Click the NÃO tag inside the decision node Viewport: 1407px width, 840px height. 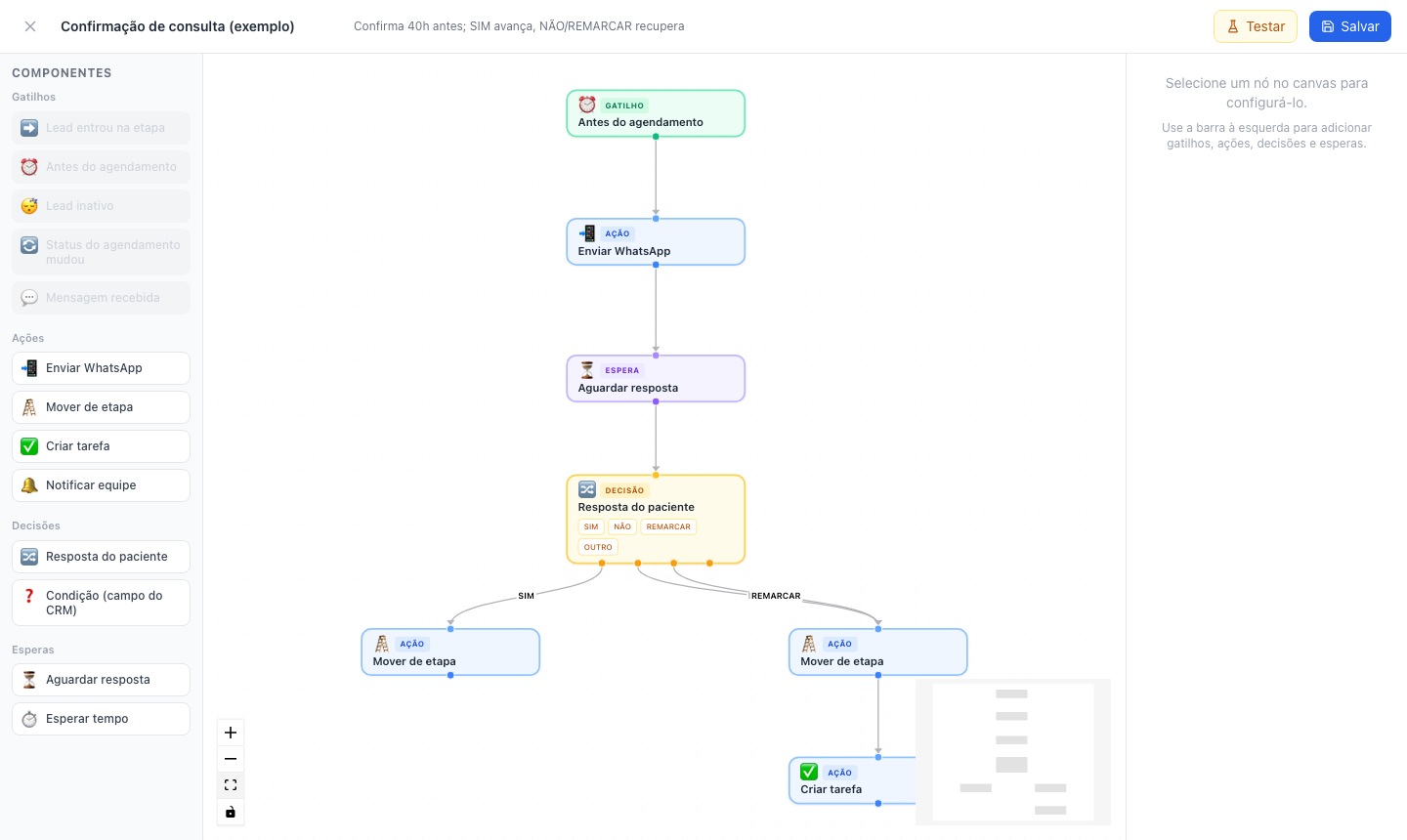[622, 526]
